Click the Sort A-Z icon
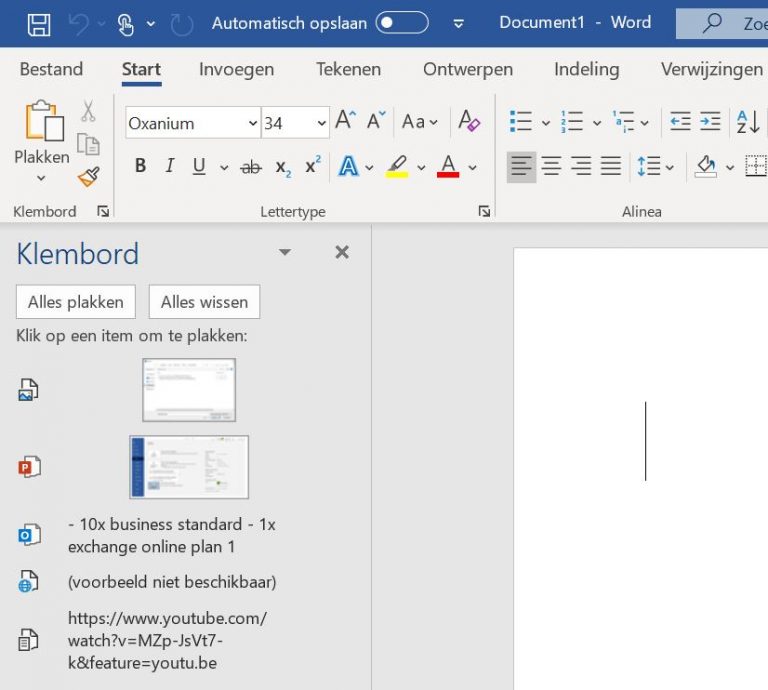 [x=748, y=121]
